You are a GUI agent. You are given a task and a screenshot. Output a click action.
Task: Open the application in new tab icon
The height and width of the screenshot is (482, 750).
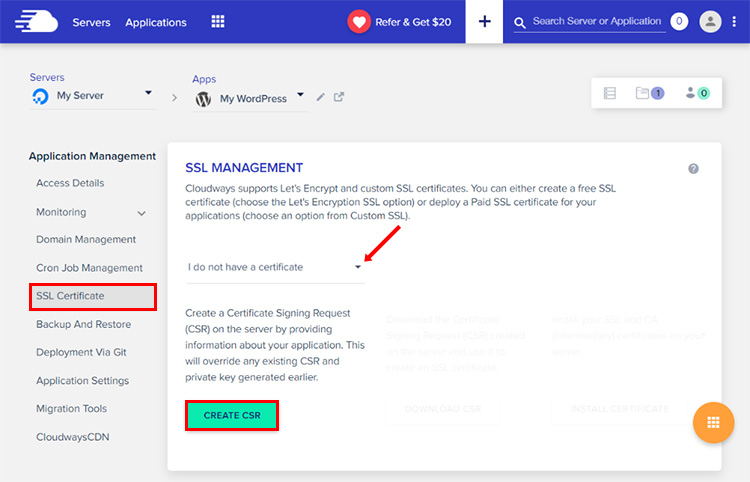pos(339,97)
